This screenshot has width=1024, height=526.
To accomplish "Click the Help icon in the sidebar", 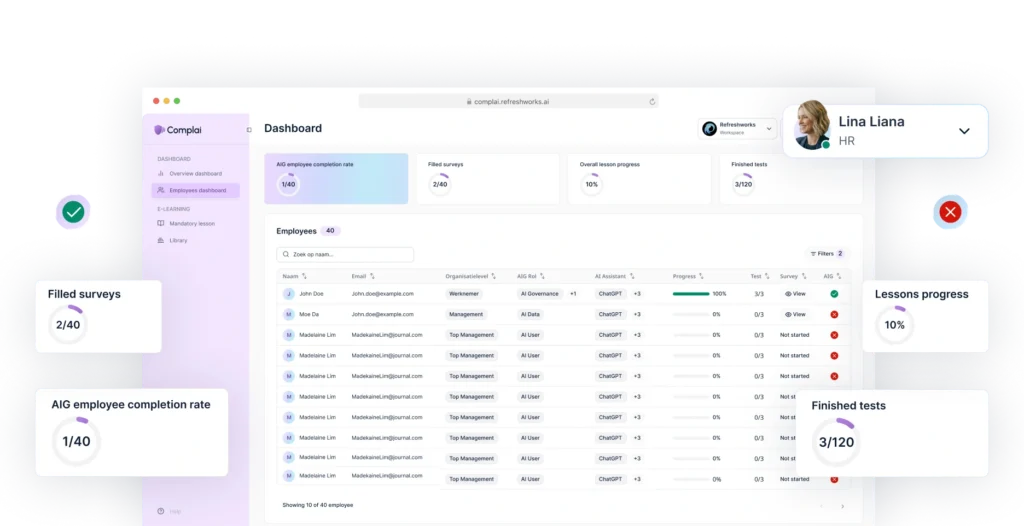I will [161, 511].
